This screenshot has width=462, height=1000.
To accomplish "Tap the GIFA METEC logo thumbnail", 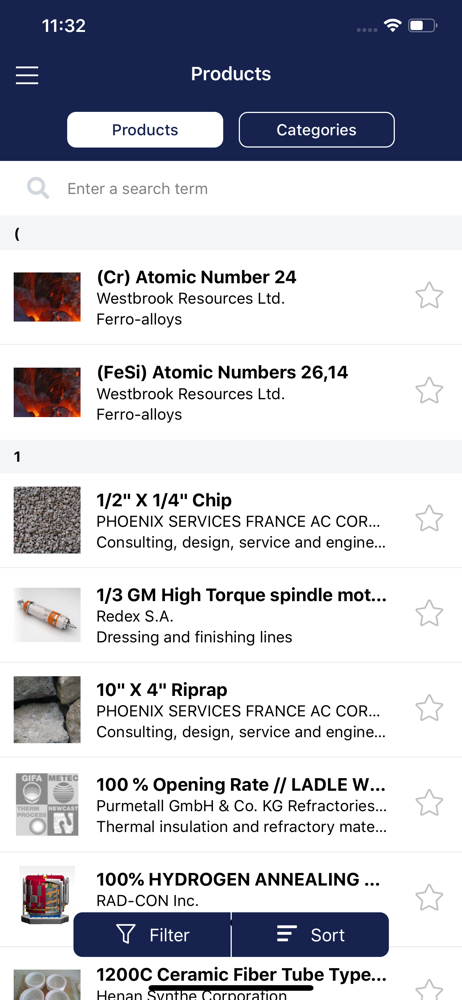I will point(47,804).
